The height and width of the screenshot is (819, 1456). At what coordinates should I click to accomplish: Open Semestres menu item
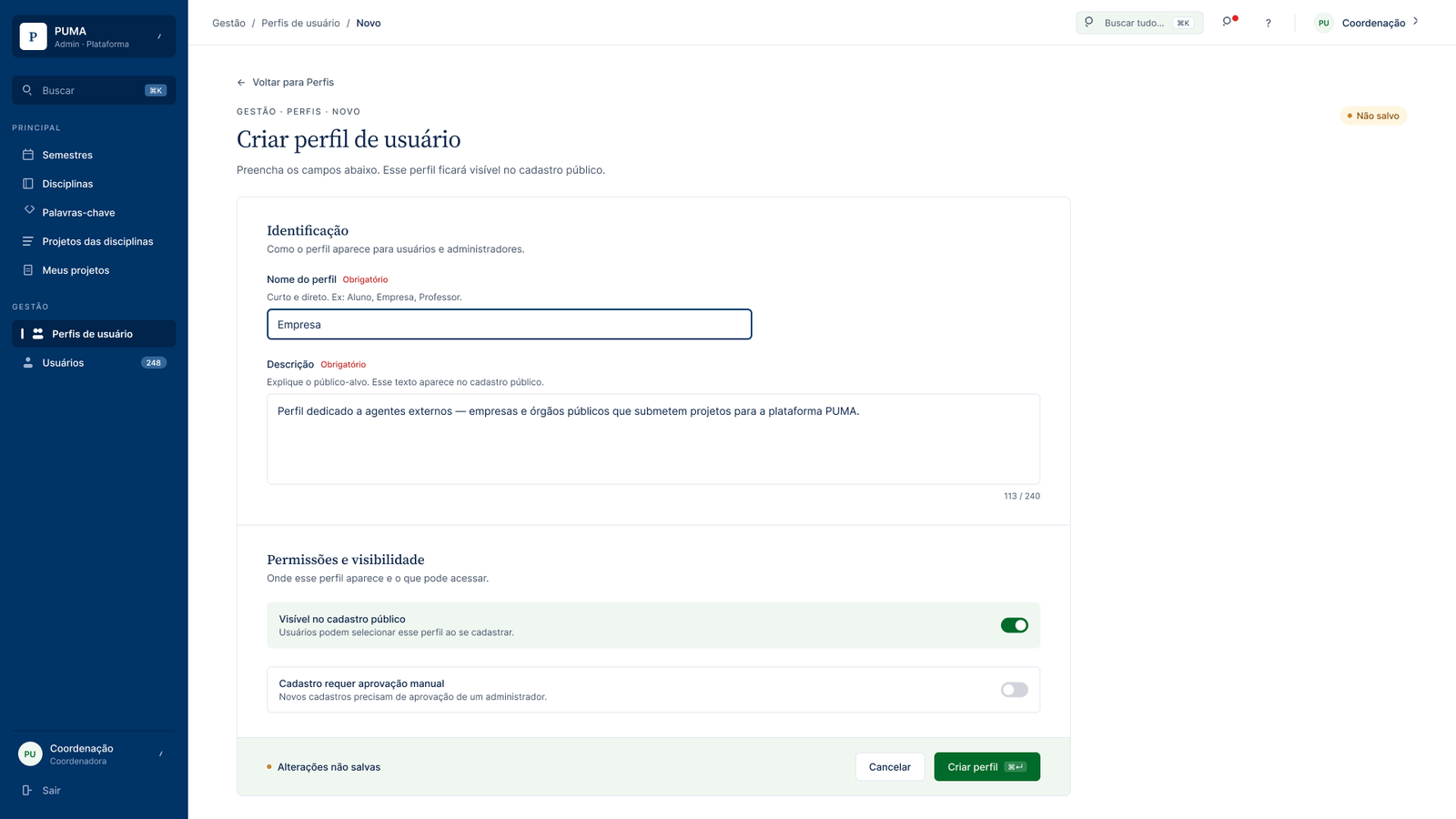[x=94, y=155]
